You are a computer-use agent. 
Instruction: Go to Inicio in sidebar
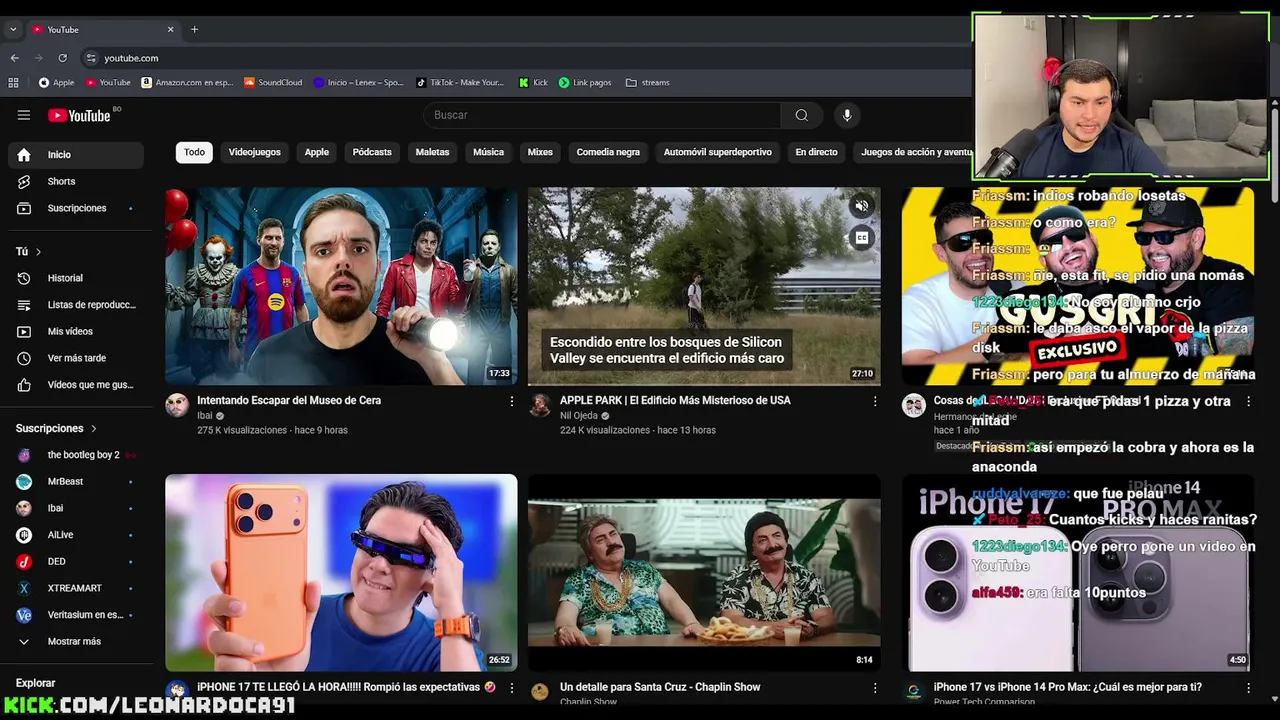click(x=76, y=155)
